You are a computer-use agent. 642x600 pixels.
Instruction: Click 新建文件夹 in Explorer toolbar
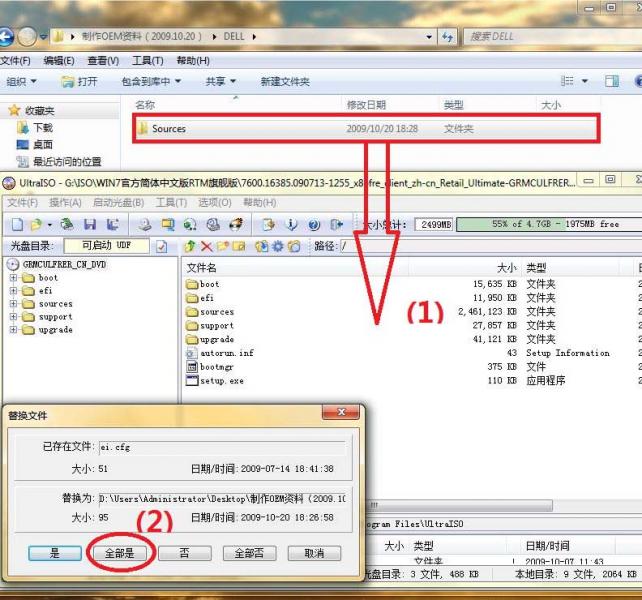(x=285, y=82)
